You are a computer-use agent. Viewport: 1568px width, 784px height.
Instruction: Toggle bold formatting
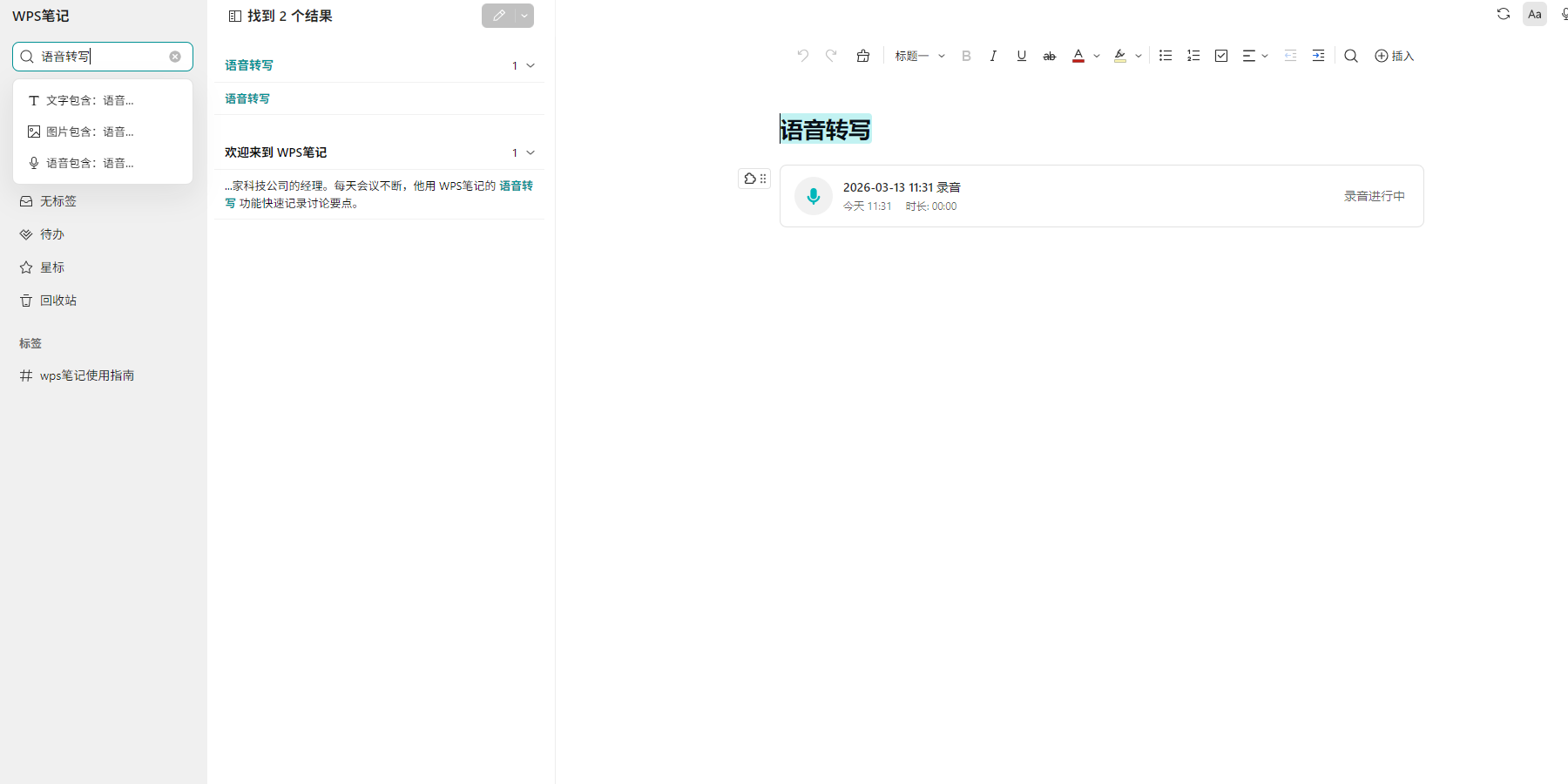tap(966, 56)
